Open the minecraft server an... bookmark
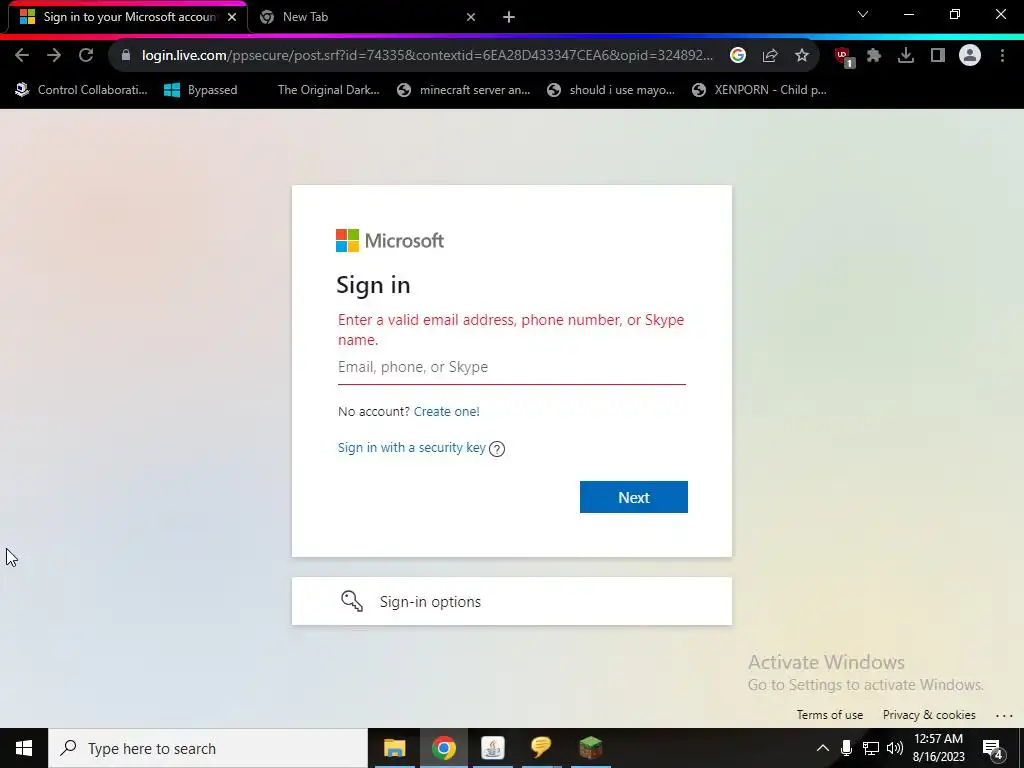 coord(464,90)
